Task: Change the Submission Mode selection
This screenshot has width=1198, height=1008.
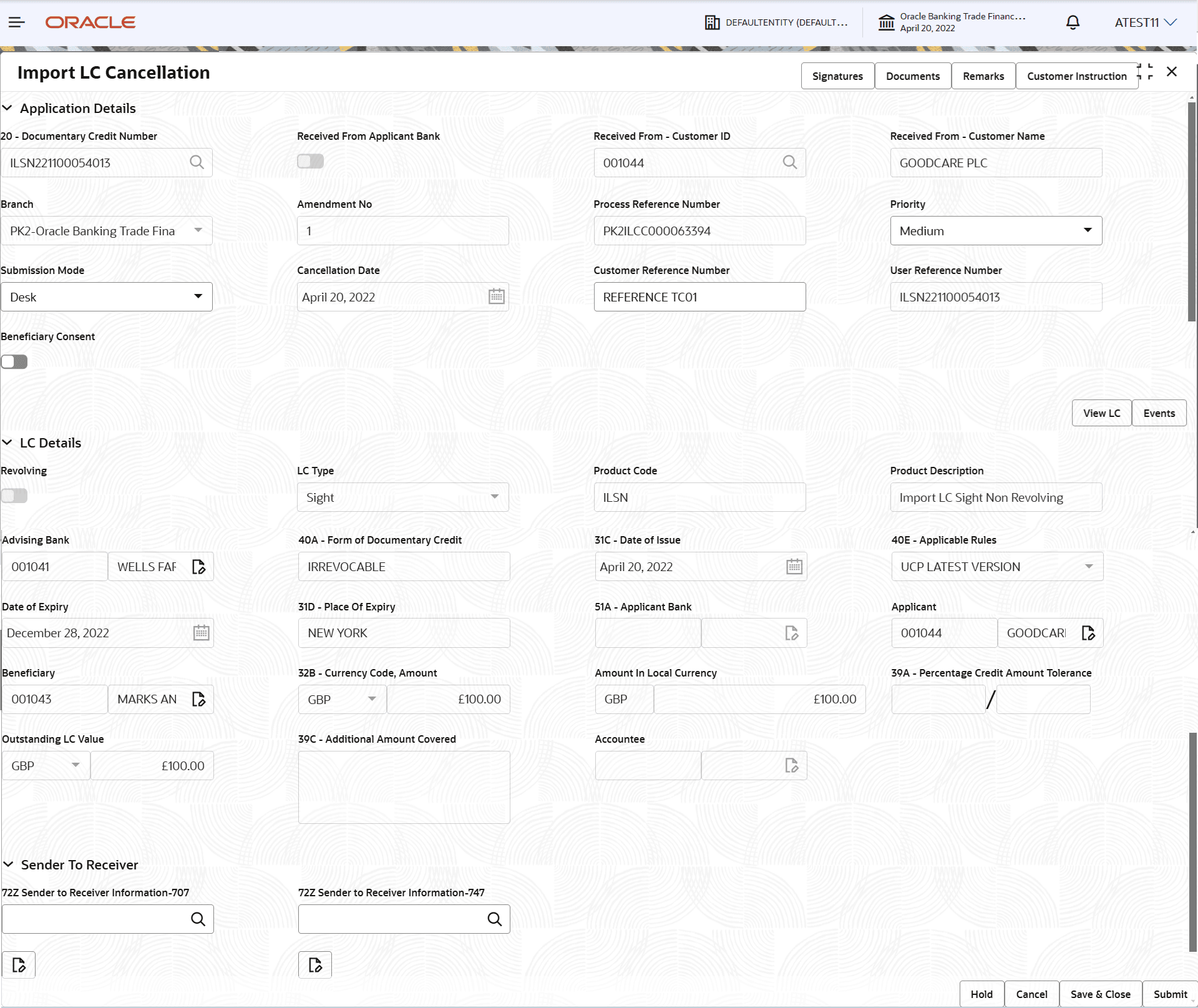Action: [x=198, y=296]
